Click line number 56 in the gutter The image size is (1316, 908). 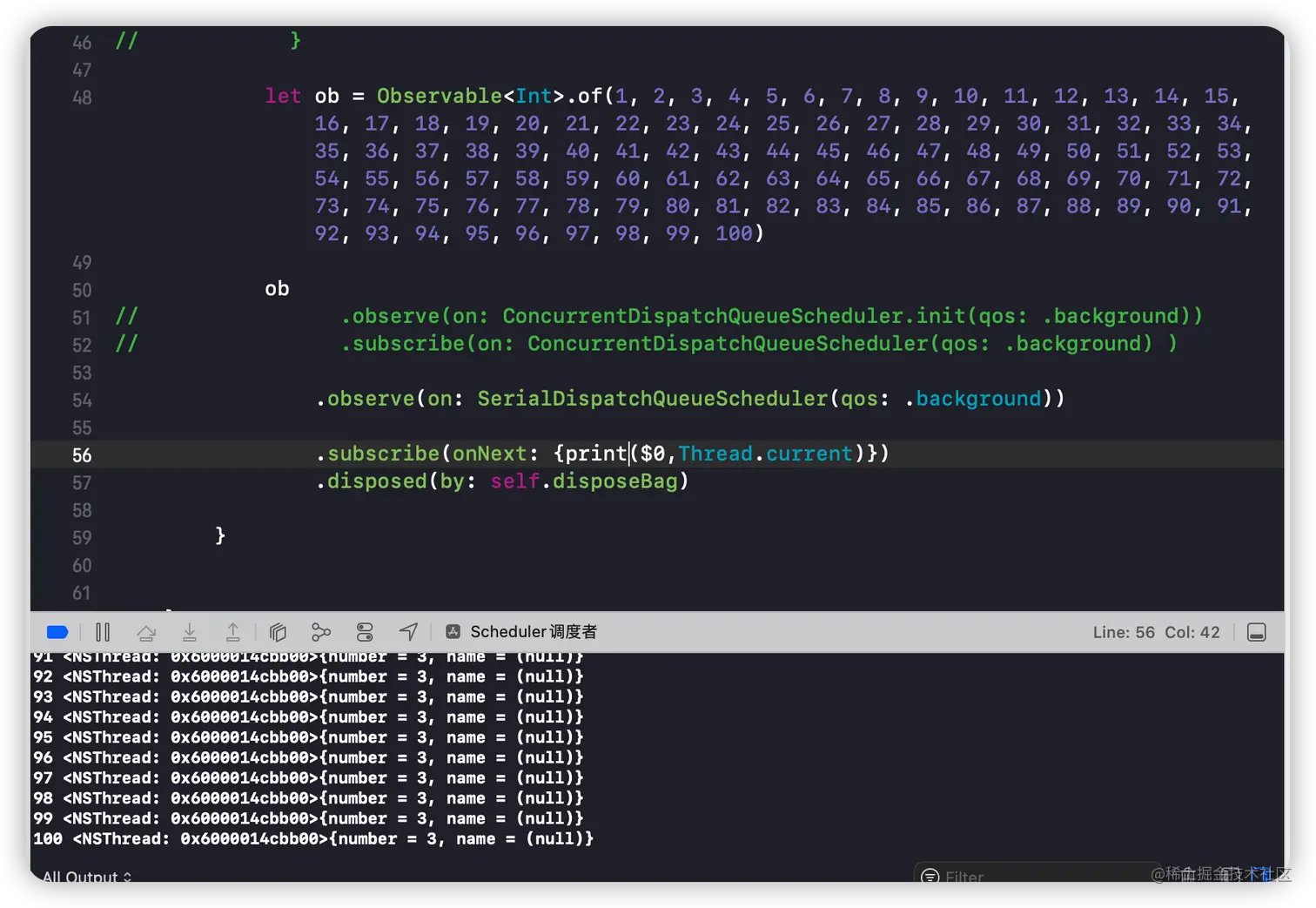point(82,455)
